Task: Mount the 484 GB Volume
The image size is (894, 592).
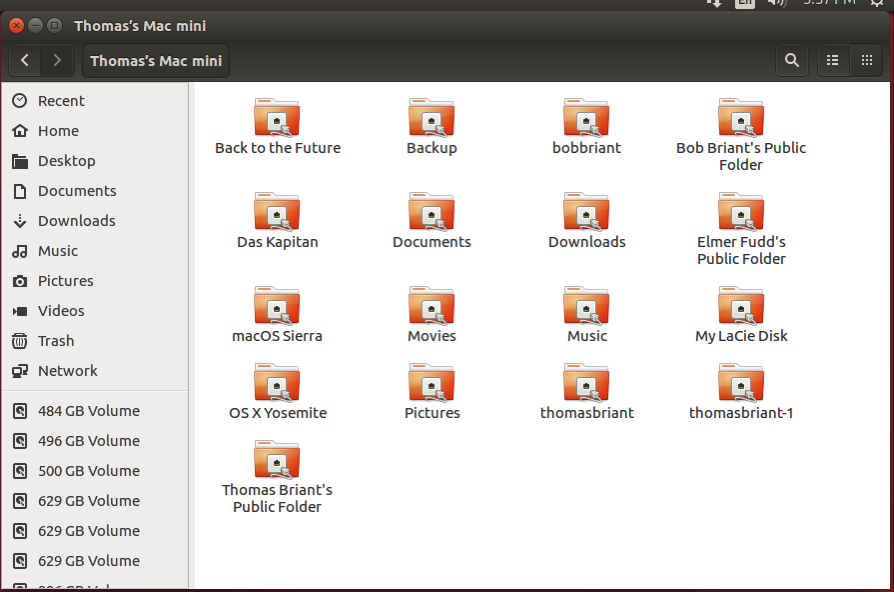Action: coord(95,411)
